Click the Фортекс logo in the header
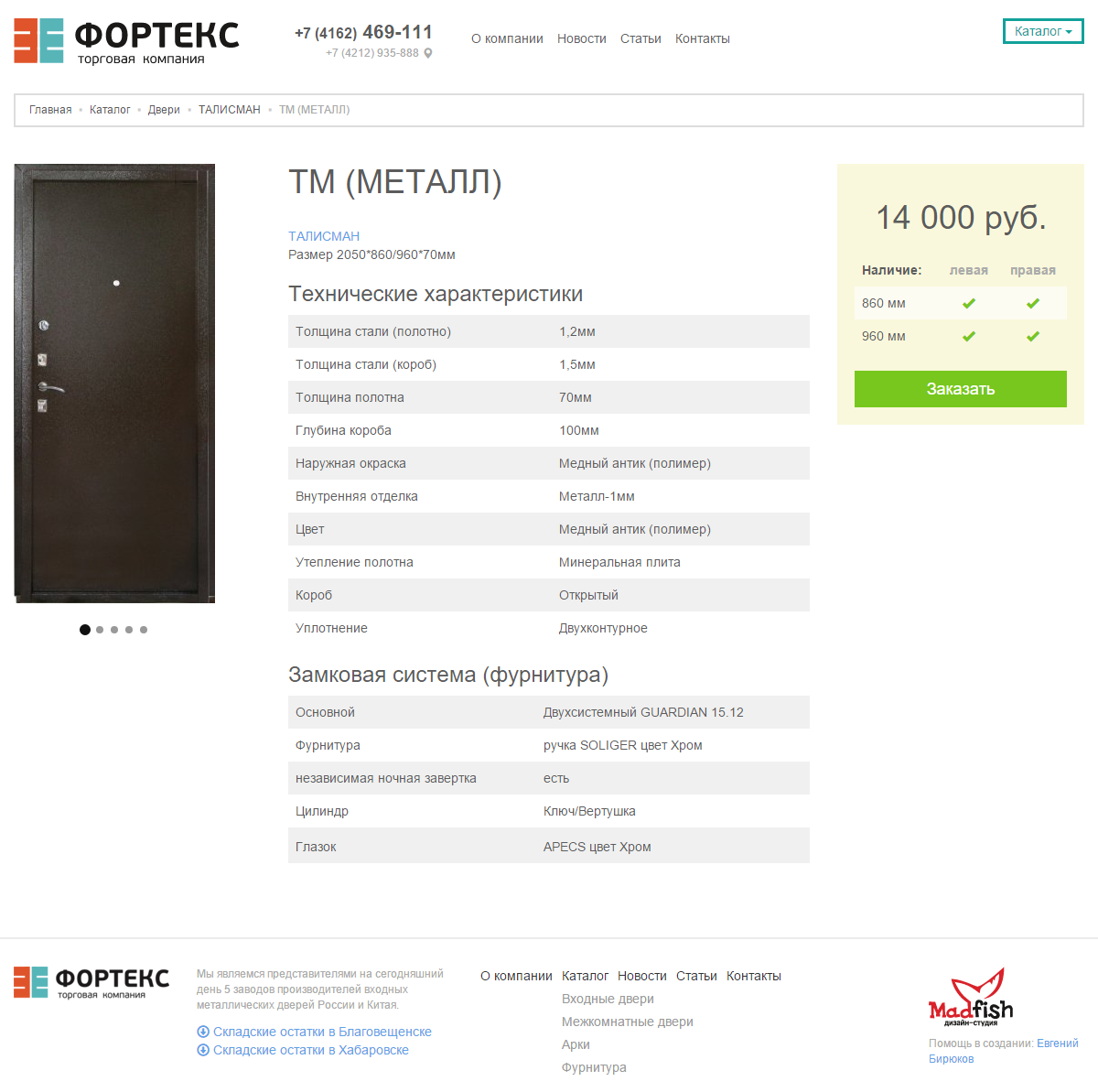Image resolution: width=1098 pixels, height=1092 pixels. pyautogui.click(x=126, y=41)
